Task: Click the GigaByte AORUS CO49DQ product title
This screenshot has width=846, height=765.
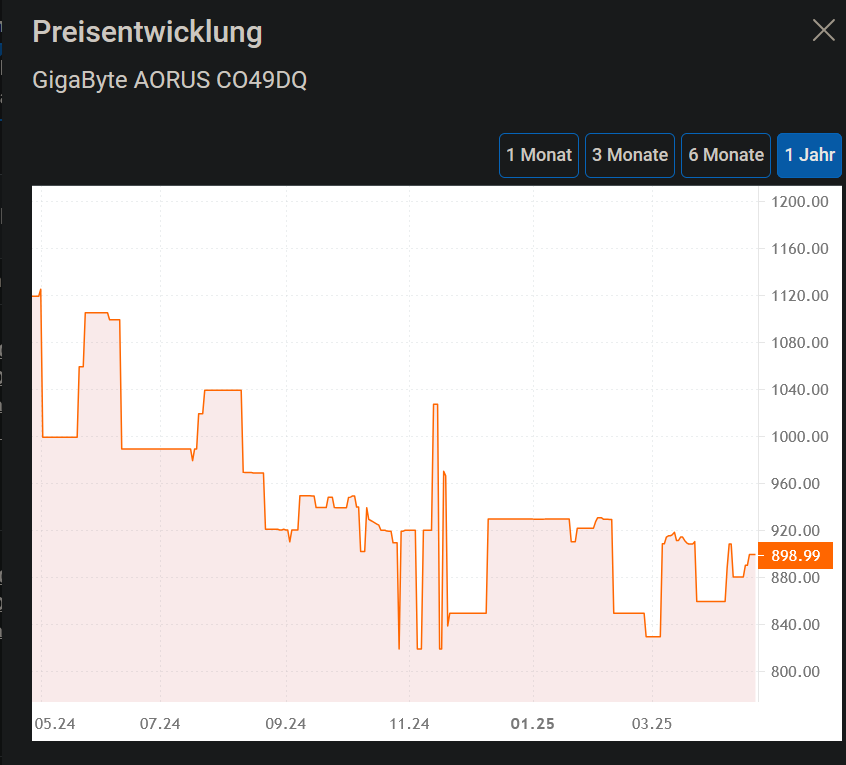Action: coord(169,80)
